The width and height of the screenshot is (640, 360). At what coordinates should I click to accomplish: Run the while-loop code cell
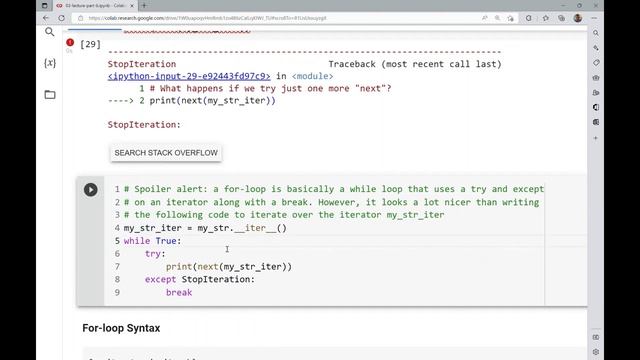(x=91, y=190)
